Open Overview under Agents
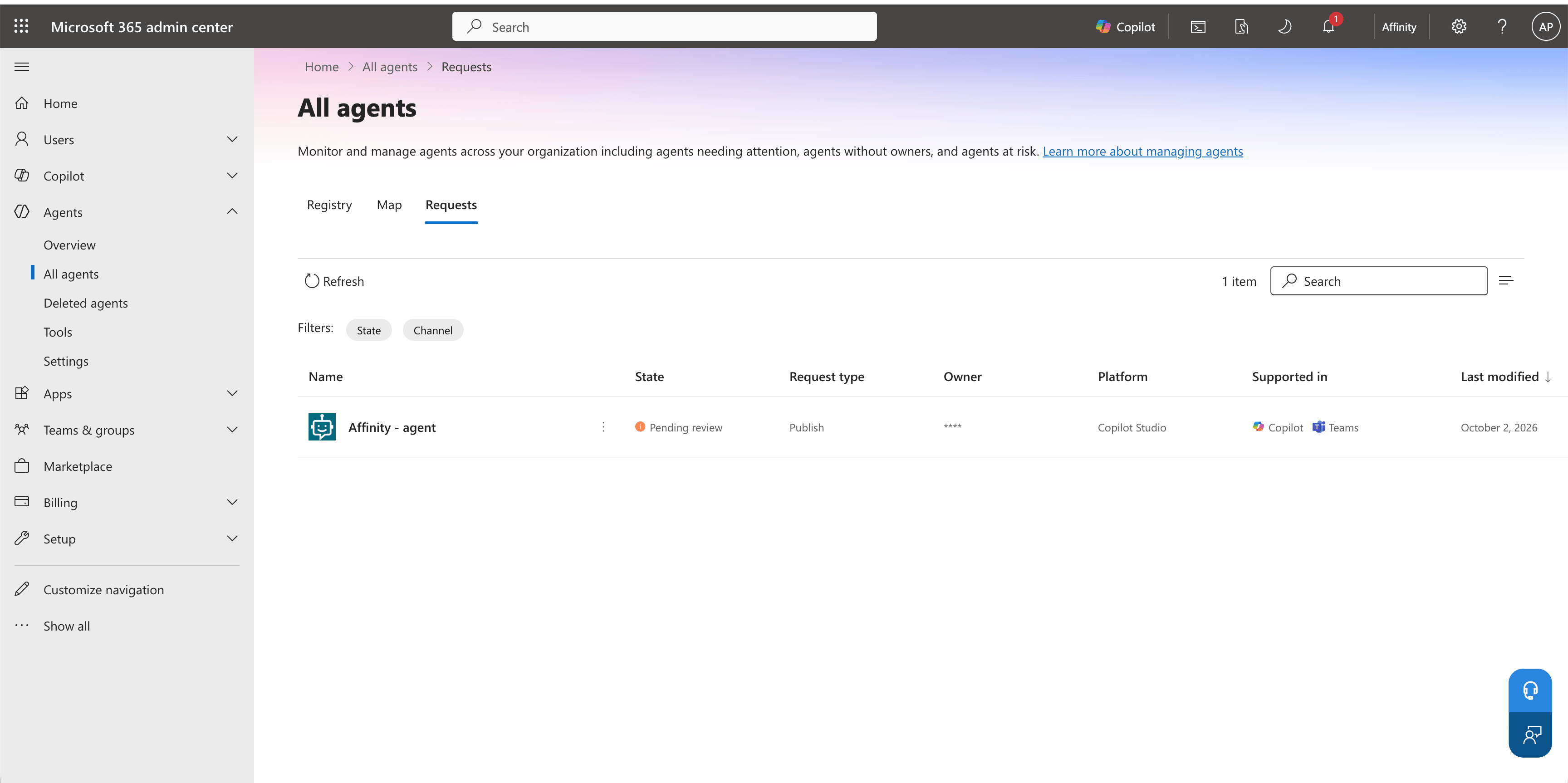1568x783 pixels. [69, 245]
